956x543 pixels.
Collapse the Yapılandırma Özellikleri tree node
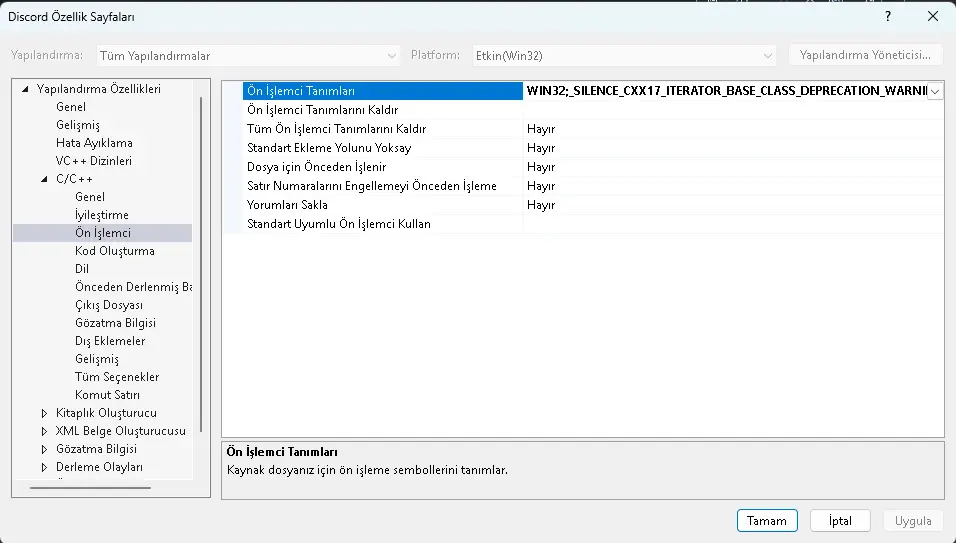(x=25, y=89)
